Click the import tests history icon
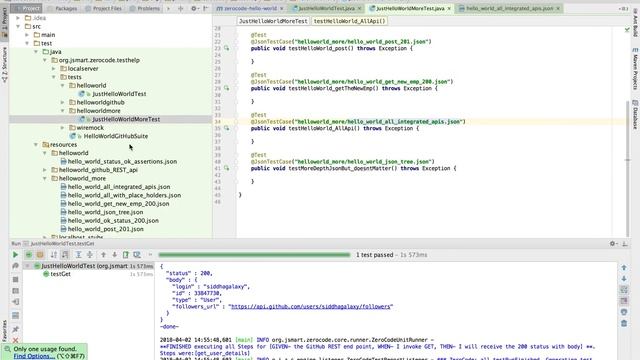The width and height of the screenshot is (640, 360). point(137,255)
